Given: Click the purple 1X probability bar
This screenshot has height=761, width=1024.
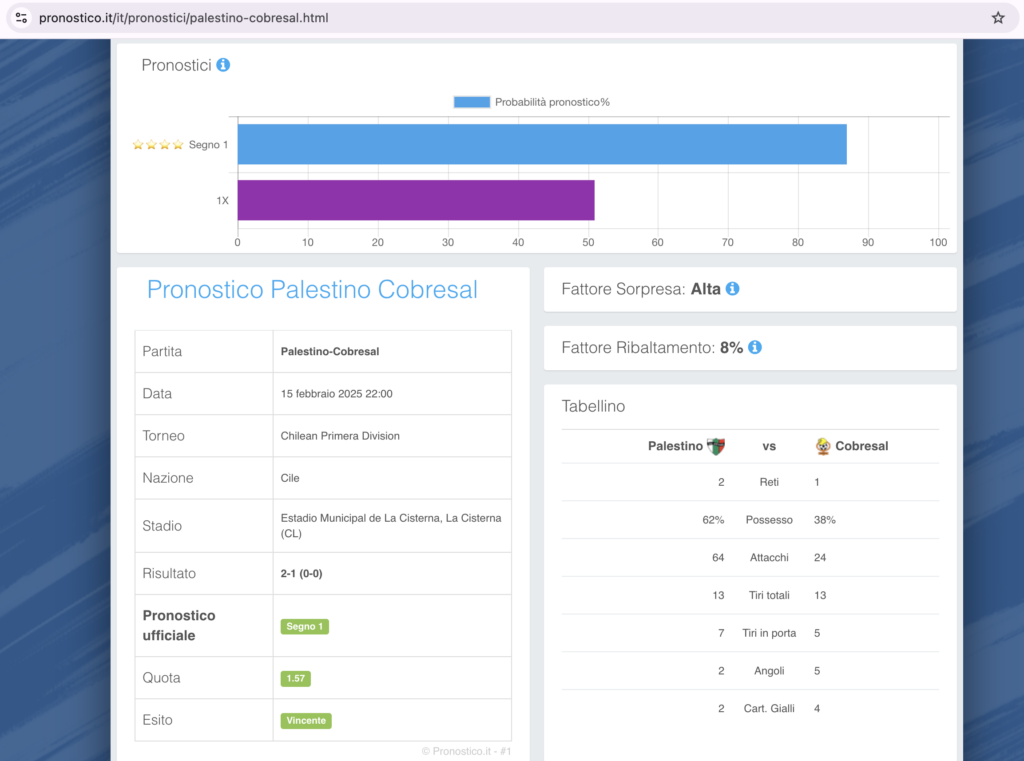Looking at the screenshot, I should (416, 200).
